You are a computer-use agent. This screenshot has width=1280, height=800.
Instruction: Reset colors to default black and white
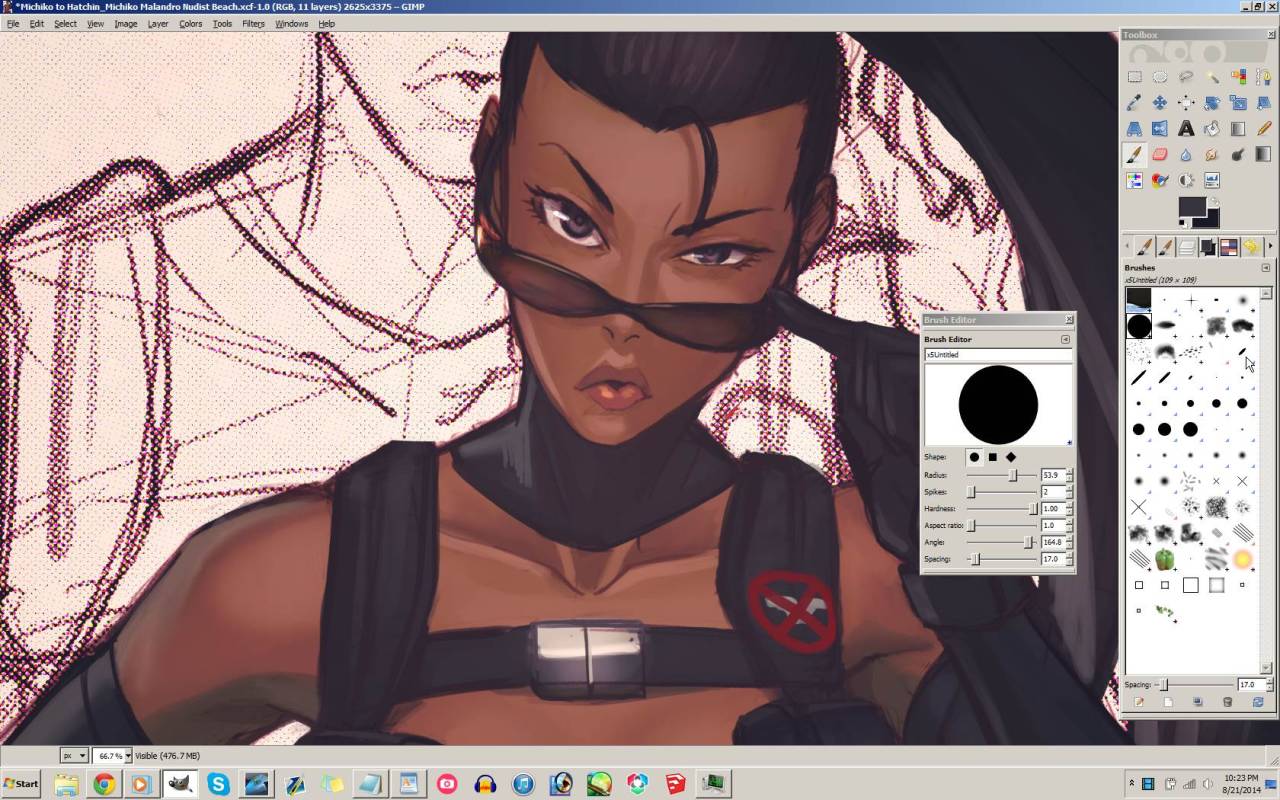pos(1182,223)
